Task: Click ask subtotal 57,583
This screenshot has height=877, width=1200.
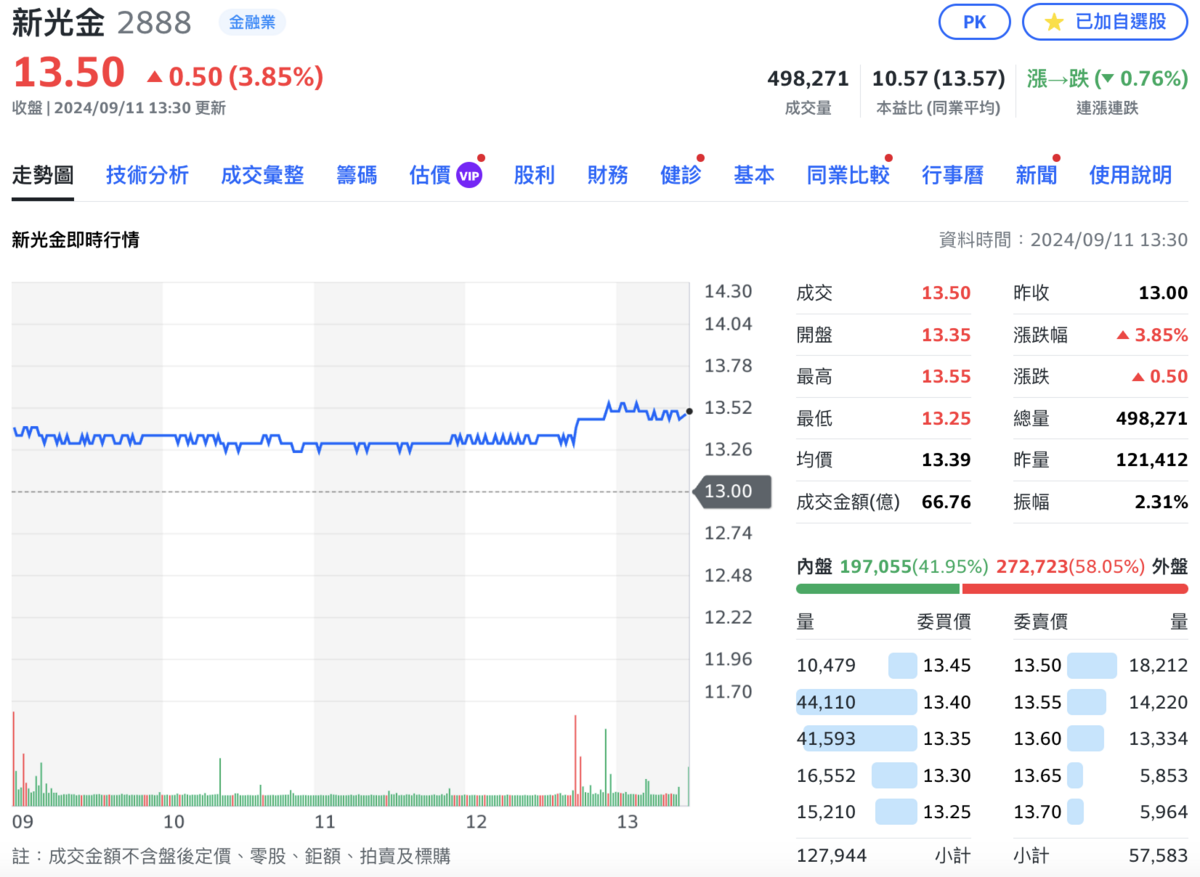Action: tap(1156, 856)
